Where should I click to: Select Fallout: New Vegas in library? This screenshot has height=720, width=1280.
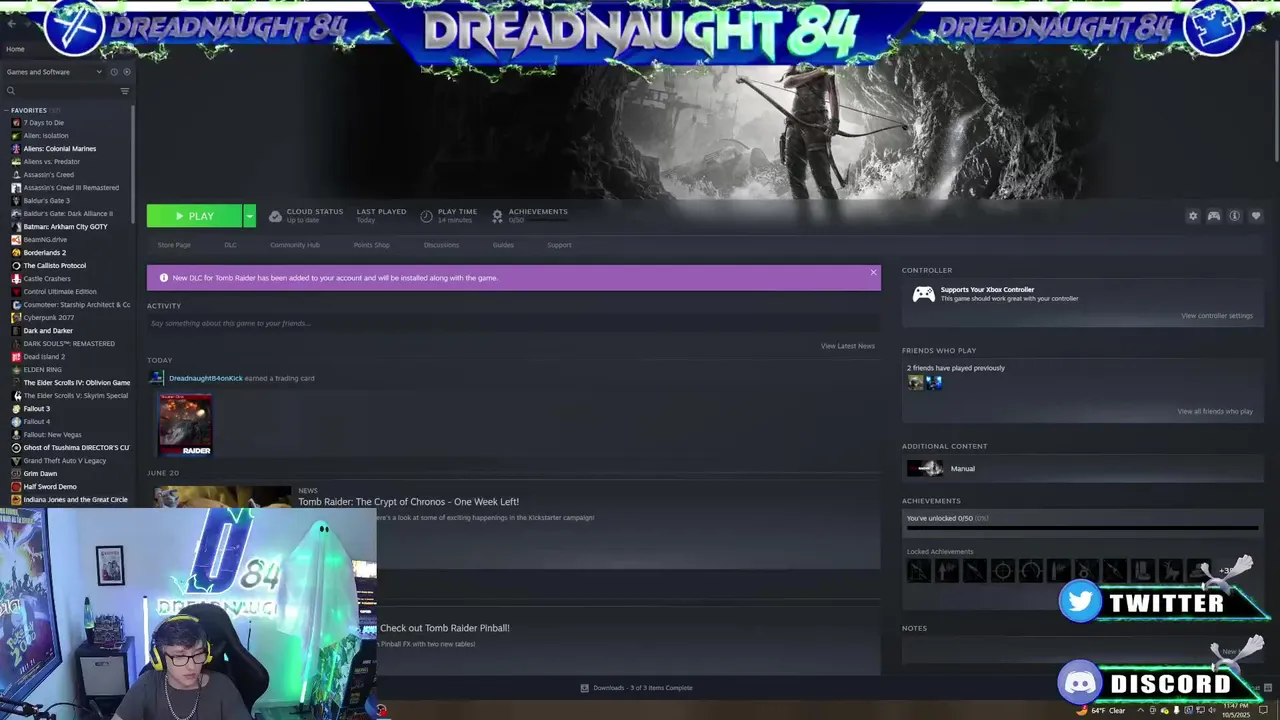(x=52, y=435)
